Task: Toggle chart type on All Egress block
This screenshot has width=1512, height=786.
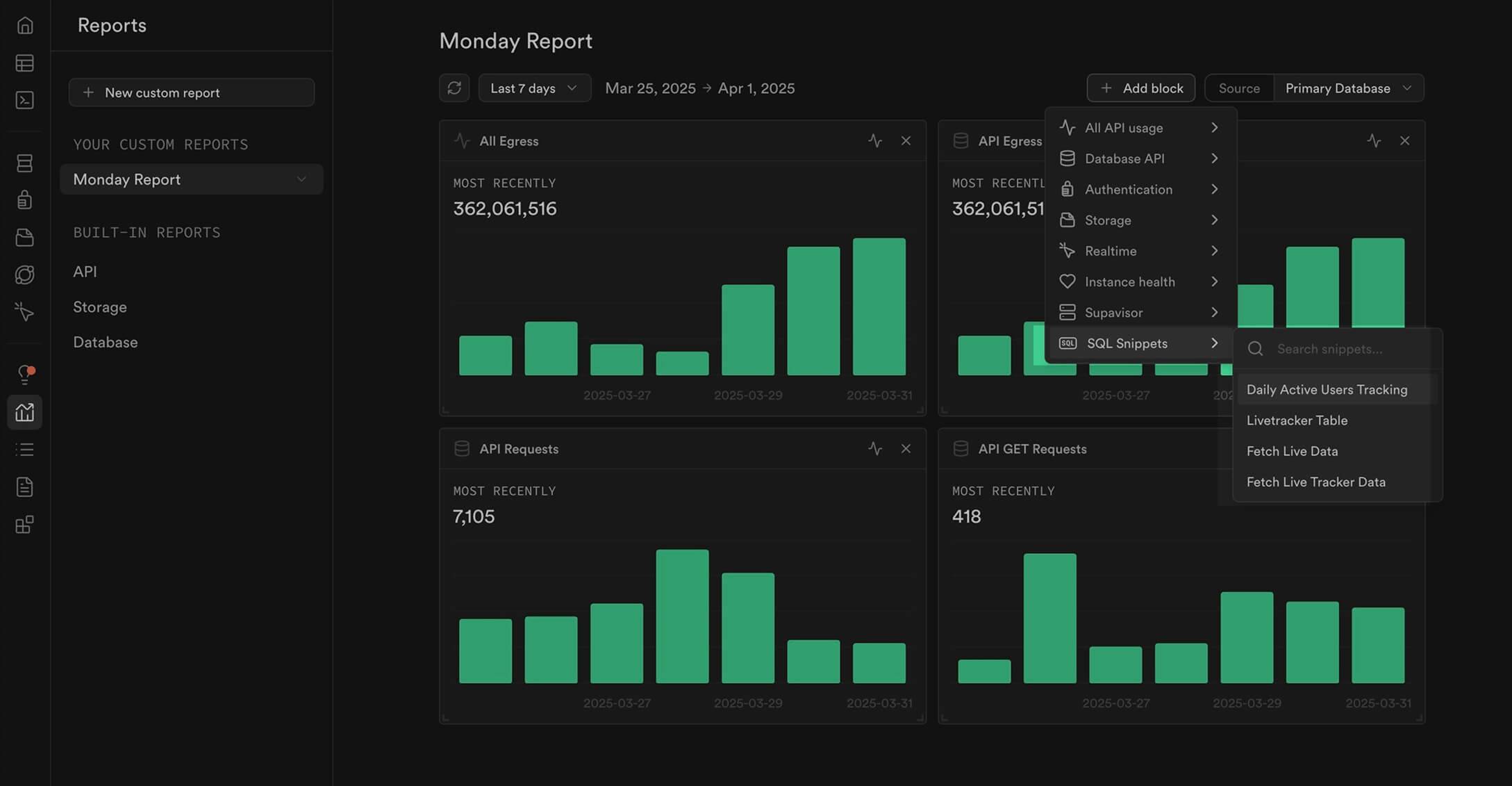Action: [875, 141]
